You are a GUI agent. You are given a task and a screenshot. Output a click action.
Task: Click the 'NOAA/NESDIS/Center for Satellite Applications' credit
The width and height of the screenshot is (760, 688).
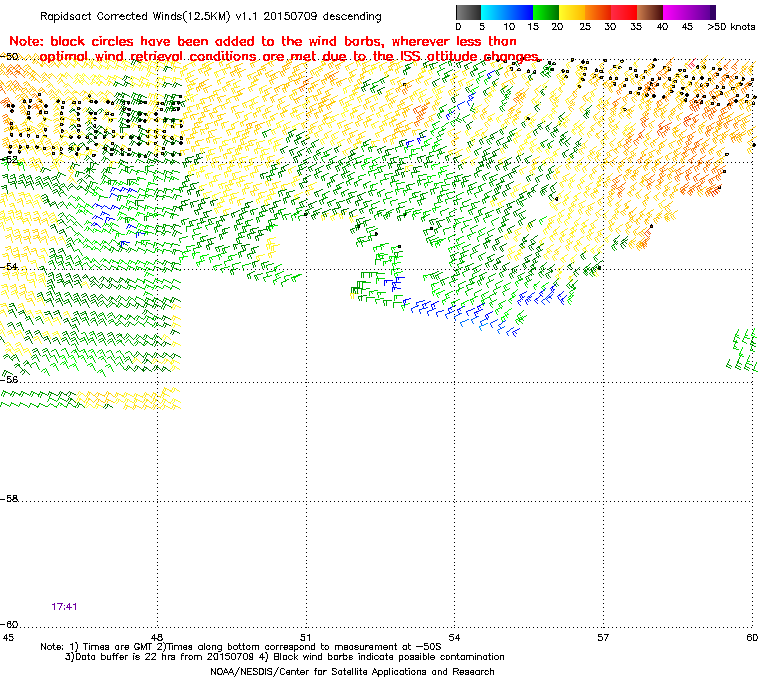pyautogui.click(x=352, y=672)
